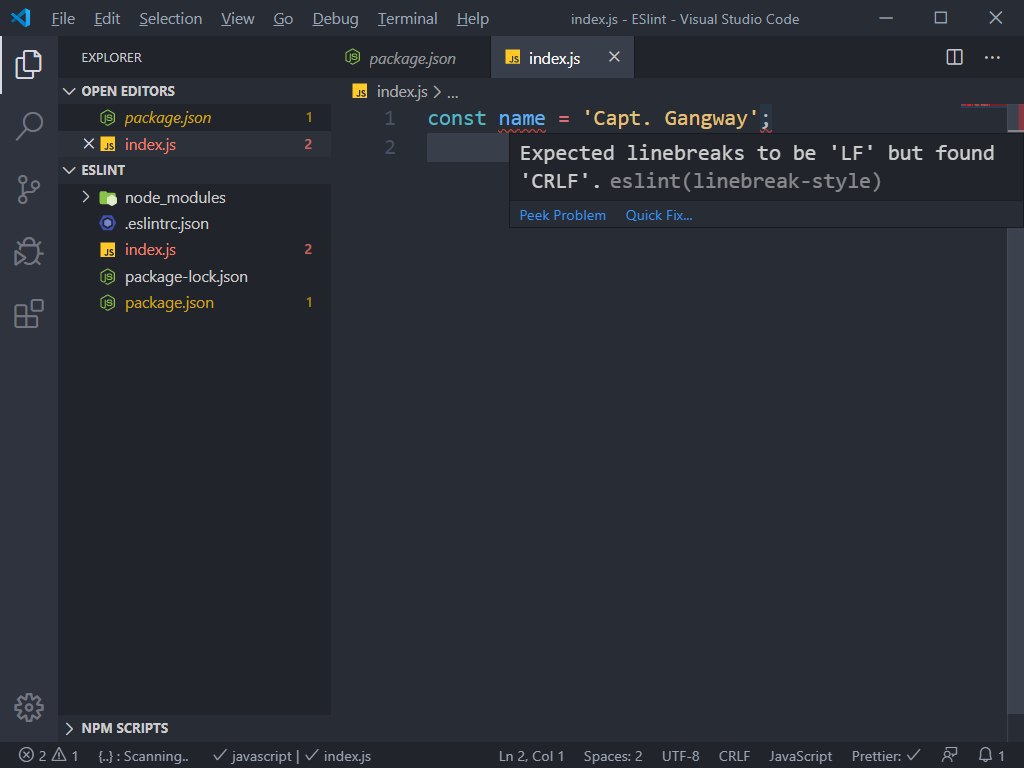Open the File menu
The width and height of the screenshot is (1024, 768).
(x=63, y=19)
